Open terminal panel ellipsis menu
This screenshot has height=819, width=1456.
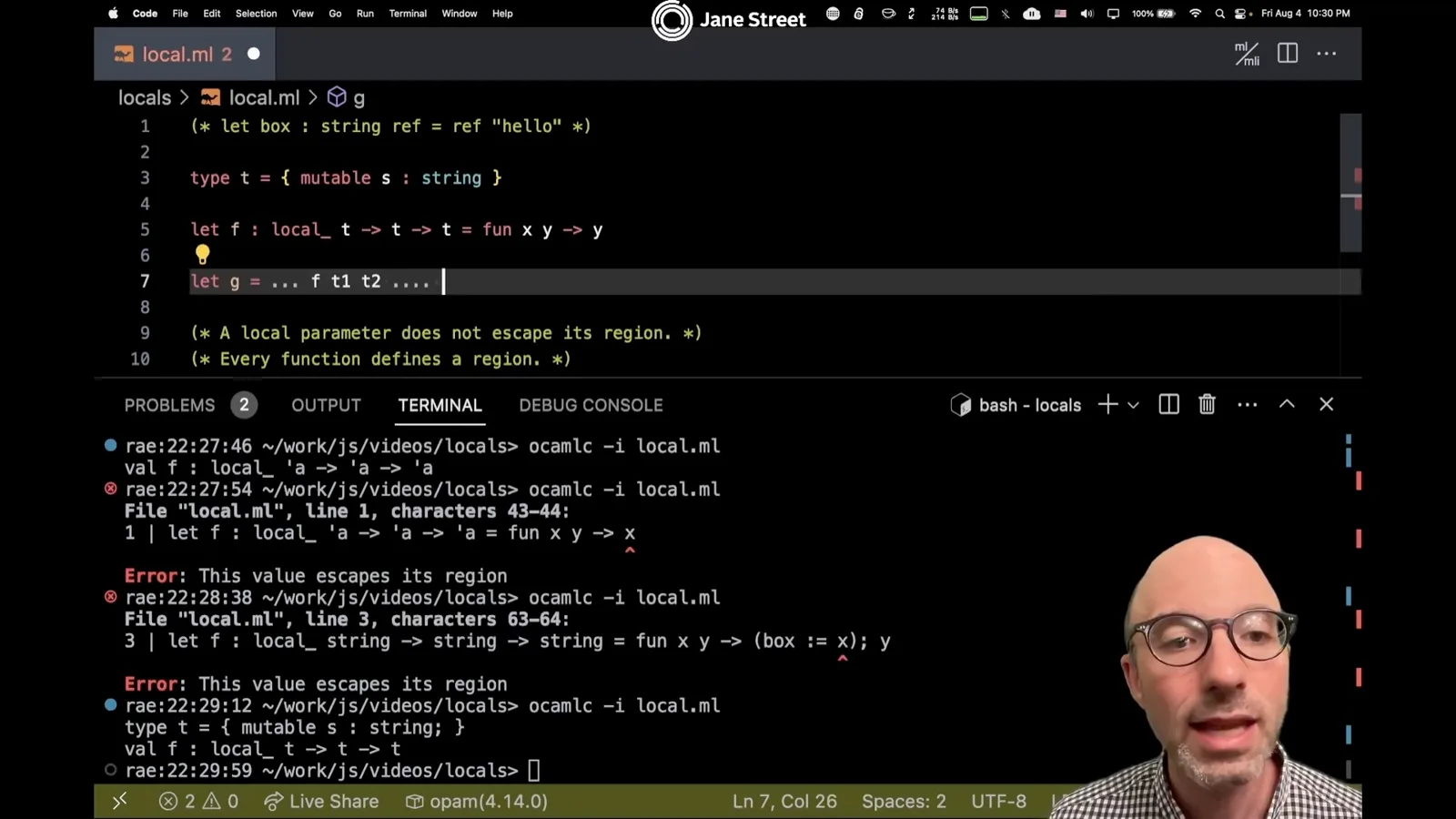[x=1248, y=405]
